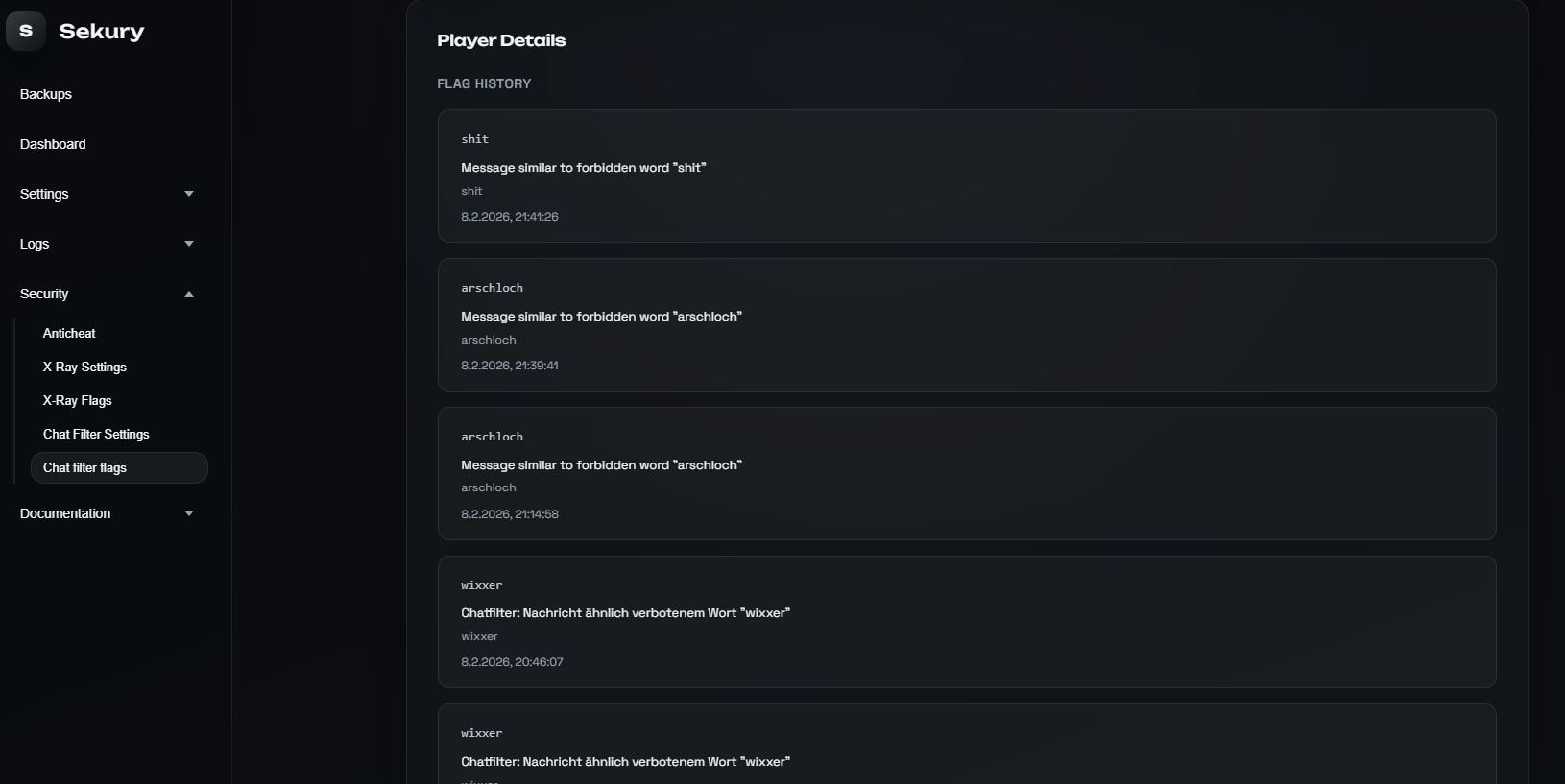Open X-Ray Flags page

[x=77, y=400]
